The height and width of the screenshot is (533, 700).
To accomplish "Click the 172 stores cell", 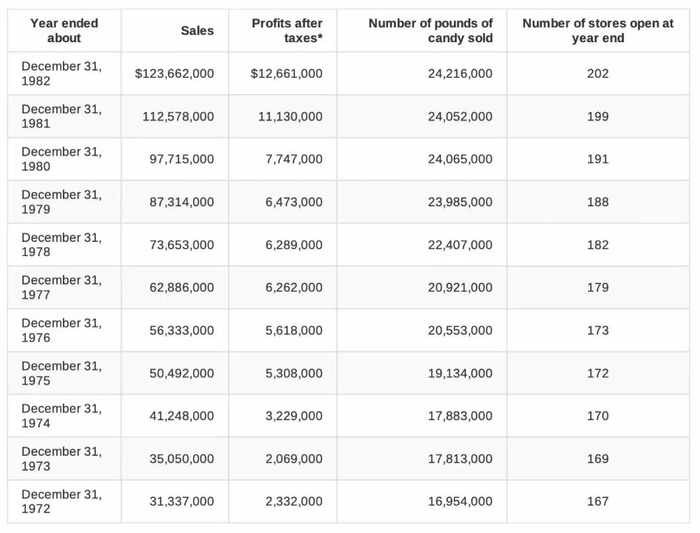I will (597, 373).
